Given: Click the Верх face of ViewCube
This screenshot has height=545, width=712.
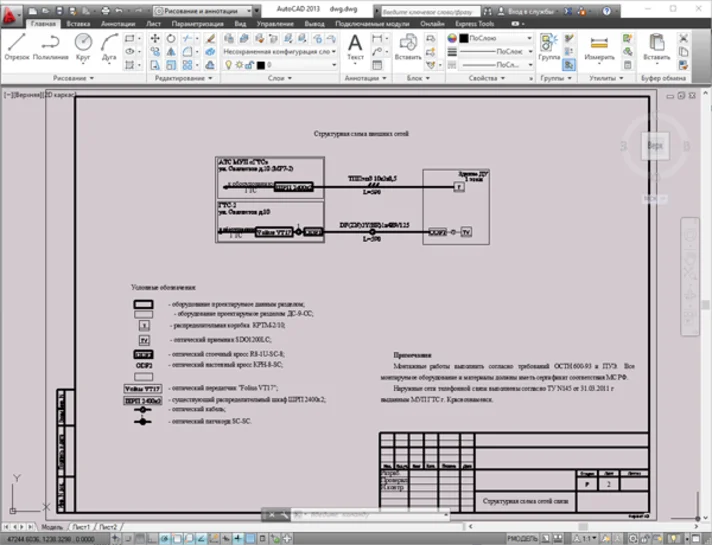Looking at the screenshot, I should tap(654, 145).
